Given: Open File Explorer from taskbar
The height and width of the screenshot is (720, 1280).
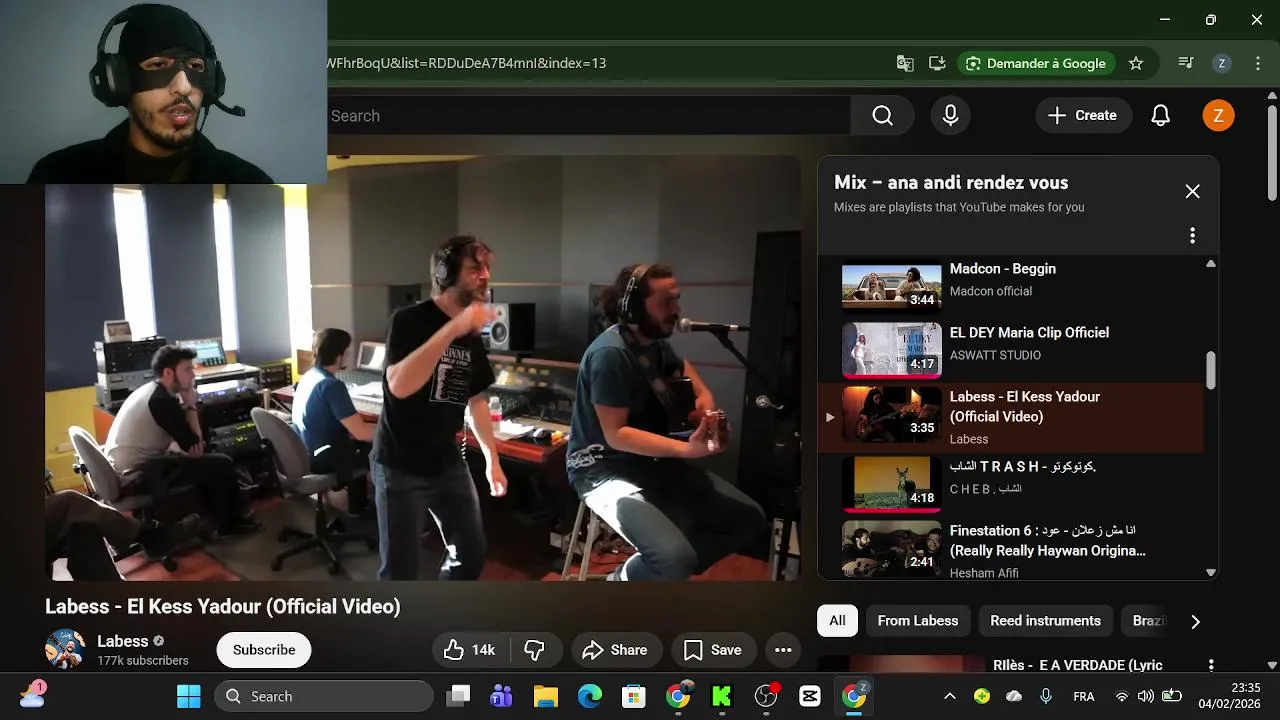Looking at the screenshot, I should point(545,696).
